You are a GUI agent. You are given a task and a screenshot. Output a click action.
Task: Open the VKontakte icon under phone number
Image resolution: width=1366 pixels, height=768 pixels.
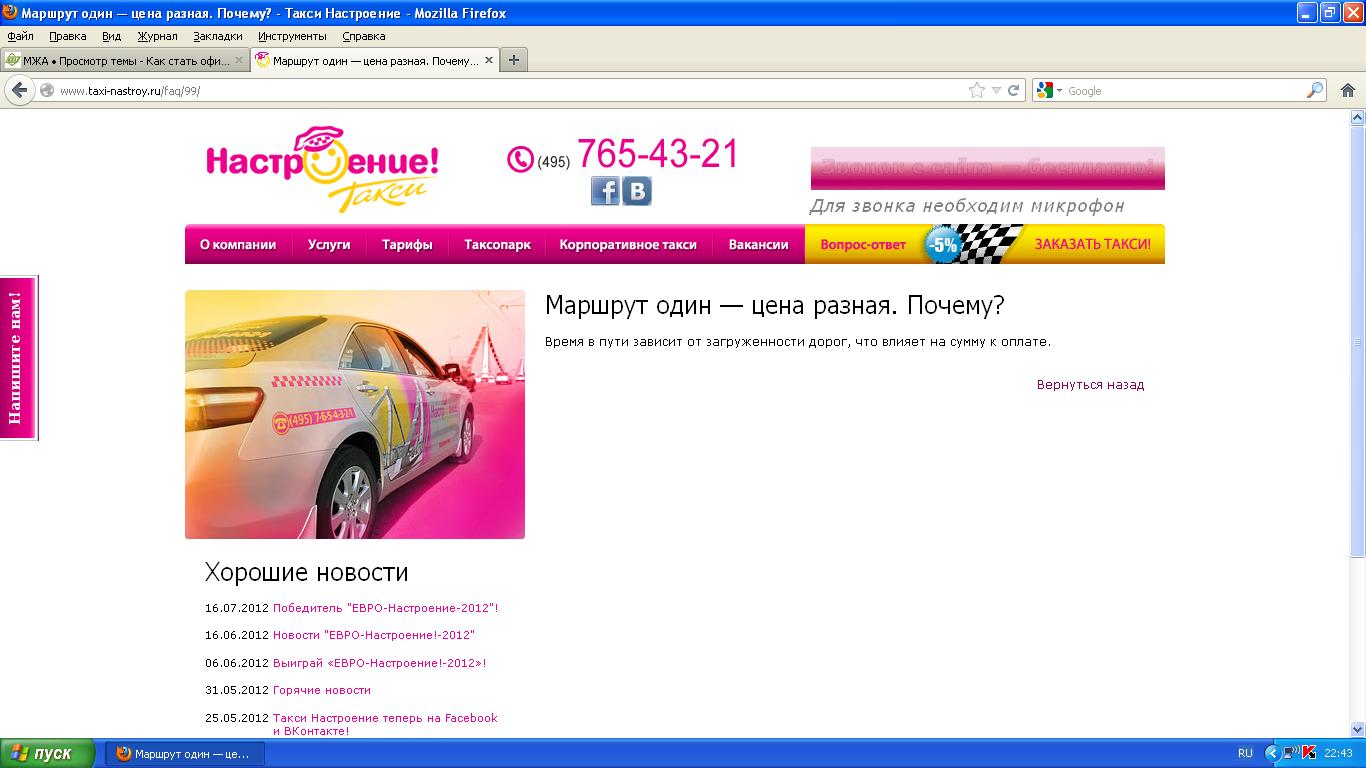[x=637, y=190]
